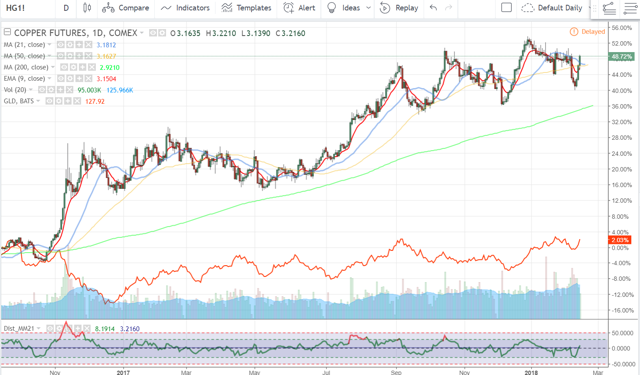Screen dimensions: 640x375
Task: Open settings for GLD, BATS
Action: pyautogui.click(x=59, y=101)
